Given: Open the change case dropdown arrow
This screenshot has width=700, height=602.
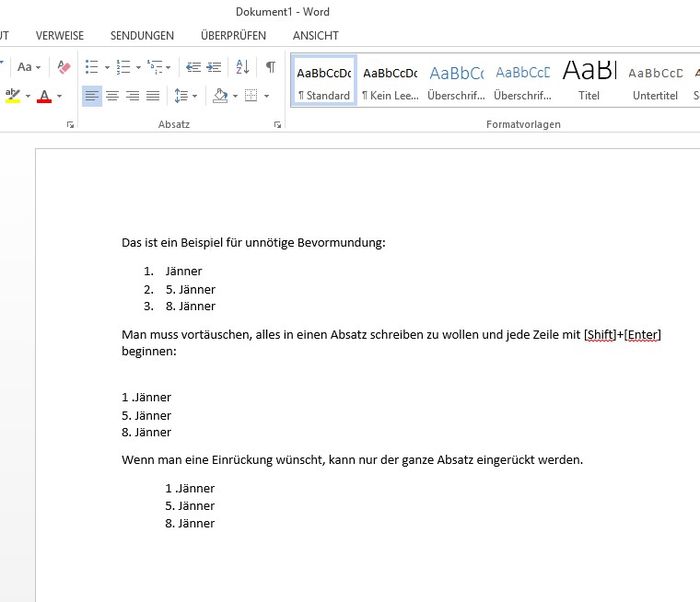Looking at the screenshot, I should pyautogui.click(x=38, y=67).
